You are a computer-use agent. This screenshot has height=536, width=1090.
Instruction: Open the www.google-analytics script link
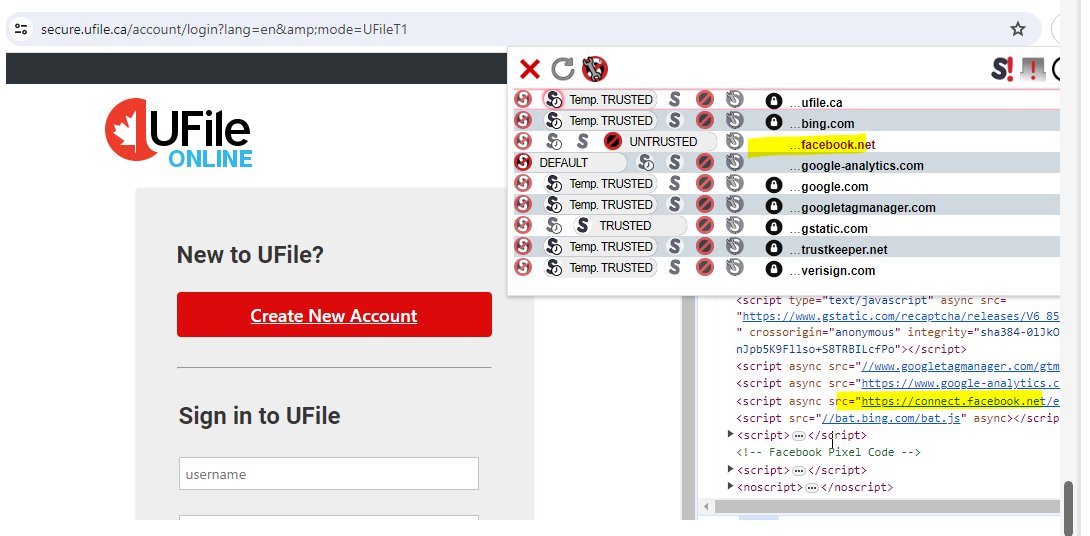coord(960,384)
